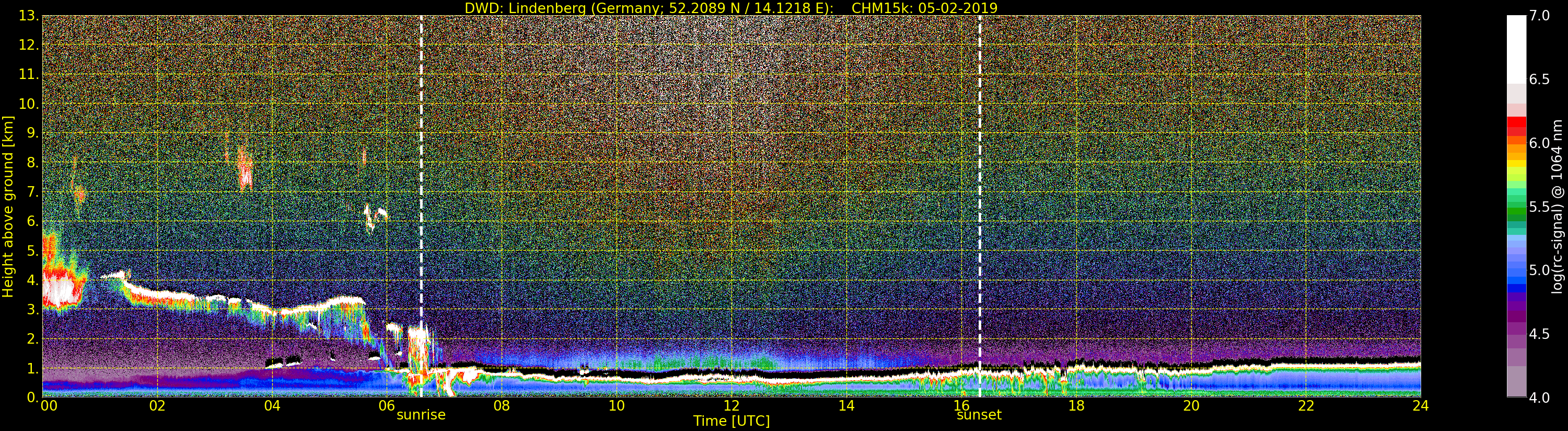This screenshot has height=431, width=1568.
Task: Click the colorbar tick value '7.0'
Action: [x=1539, y=16]
